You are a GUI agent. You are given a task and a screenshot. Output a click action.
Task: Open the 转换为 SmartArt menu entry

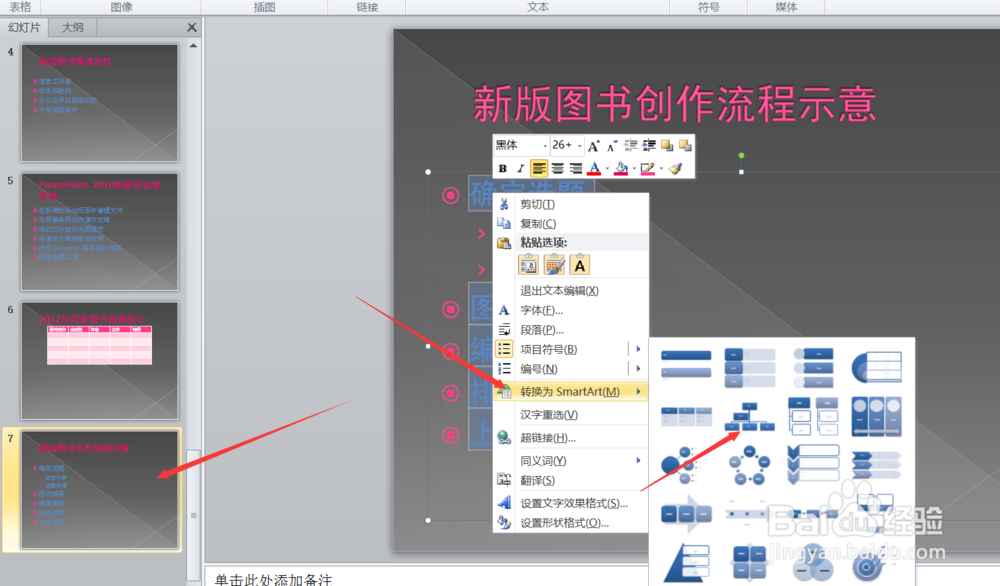tap(567, 391)
